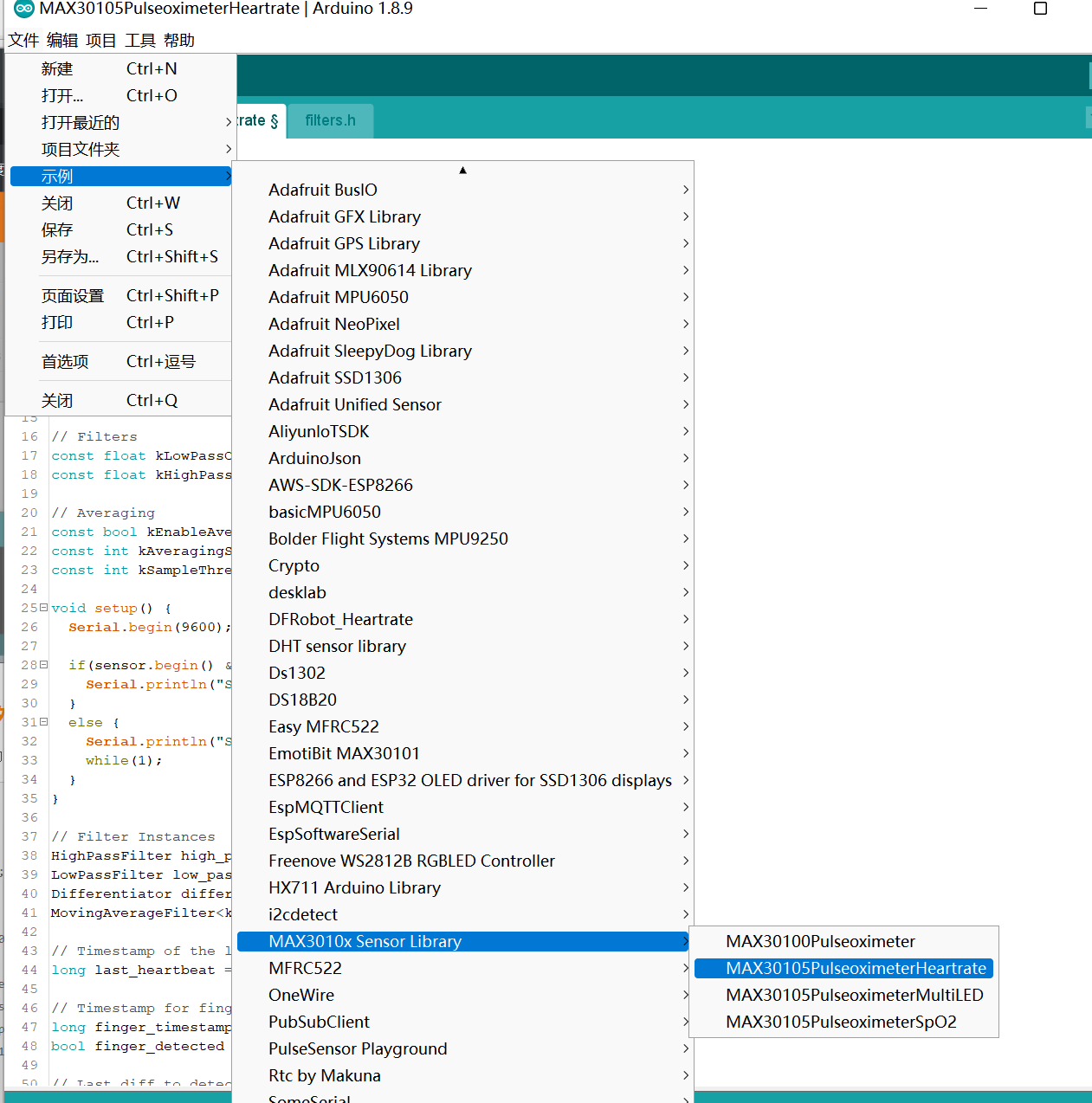This screenshot has width=1092, height=1103.
Task: Click the scroll-up arrow of examples list
Action: click(463, 170)
